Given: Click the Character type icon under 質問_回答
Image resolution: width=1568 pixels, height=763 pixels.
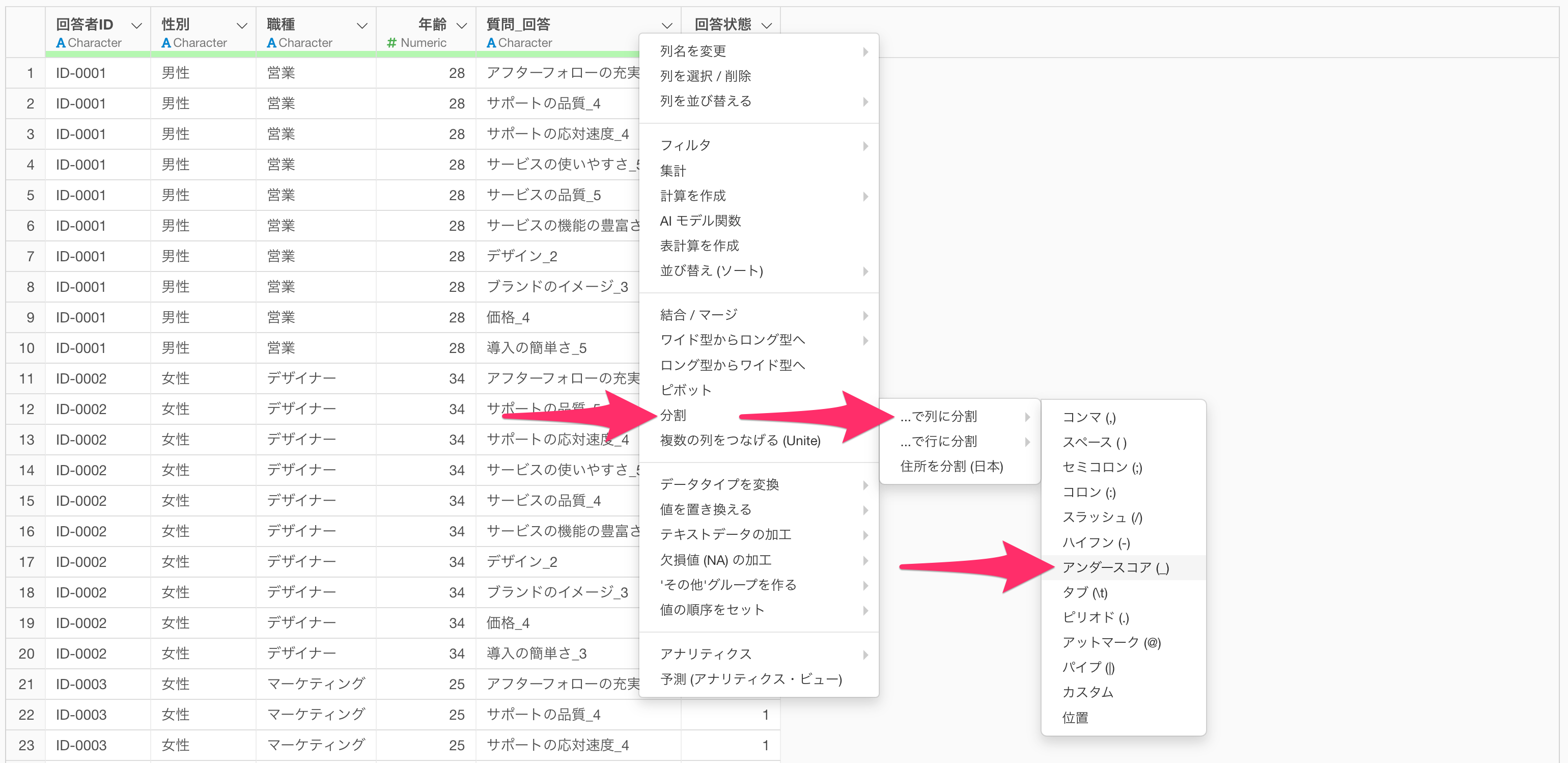Looking at the screenshot, I should [x=491, y=43].
